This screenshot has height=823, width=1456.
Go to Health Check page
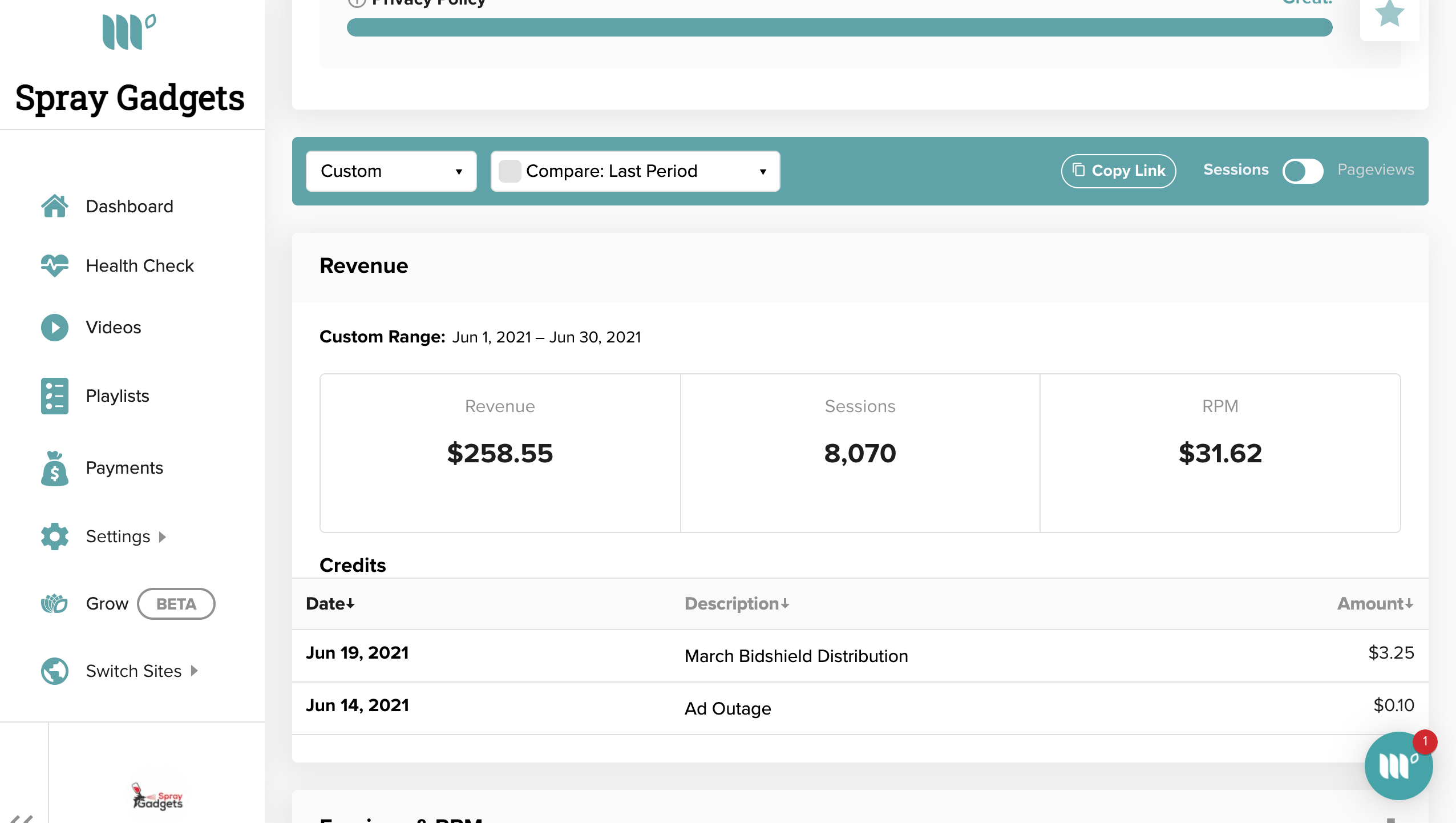(x=140, y=265)
